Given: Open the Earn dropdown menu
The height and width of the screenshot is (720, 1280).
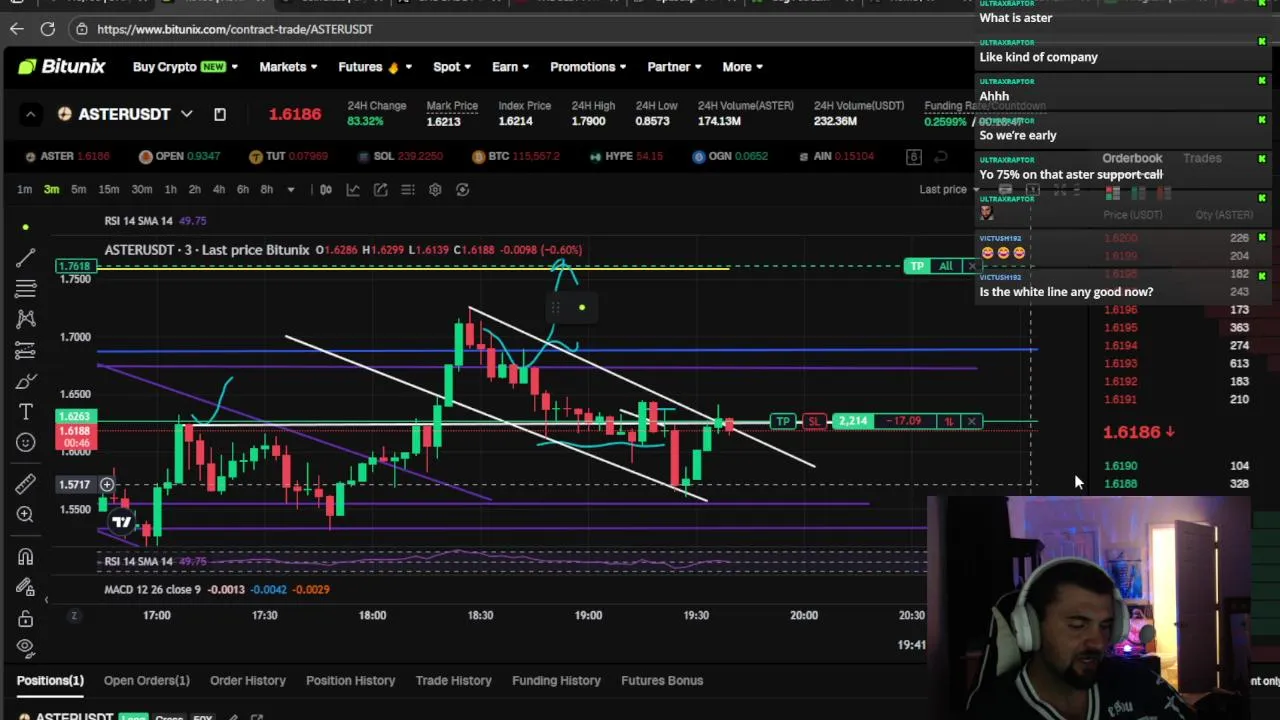Looking at the screenshot, I should click(x=511, y=66).
